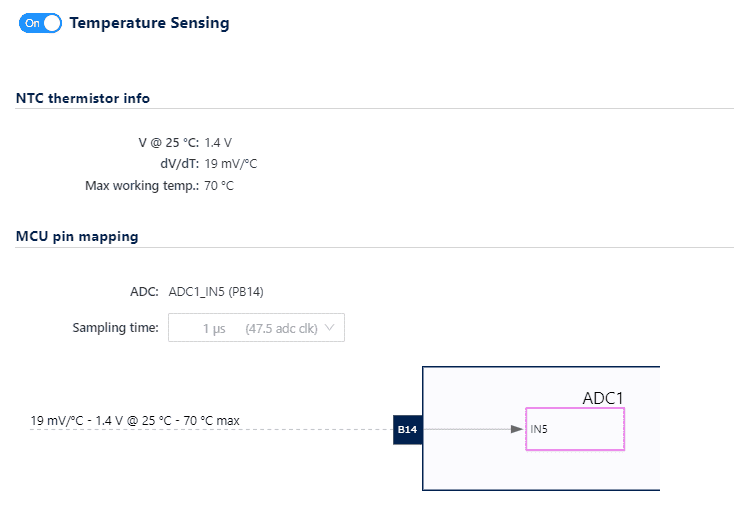734x520 pixels.
Task: Open the Sampling time dropdown
Action: [x=256, y=328]
